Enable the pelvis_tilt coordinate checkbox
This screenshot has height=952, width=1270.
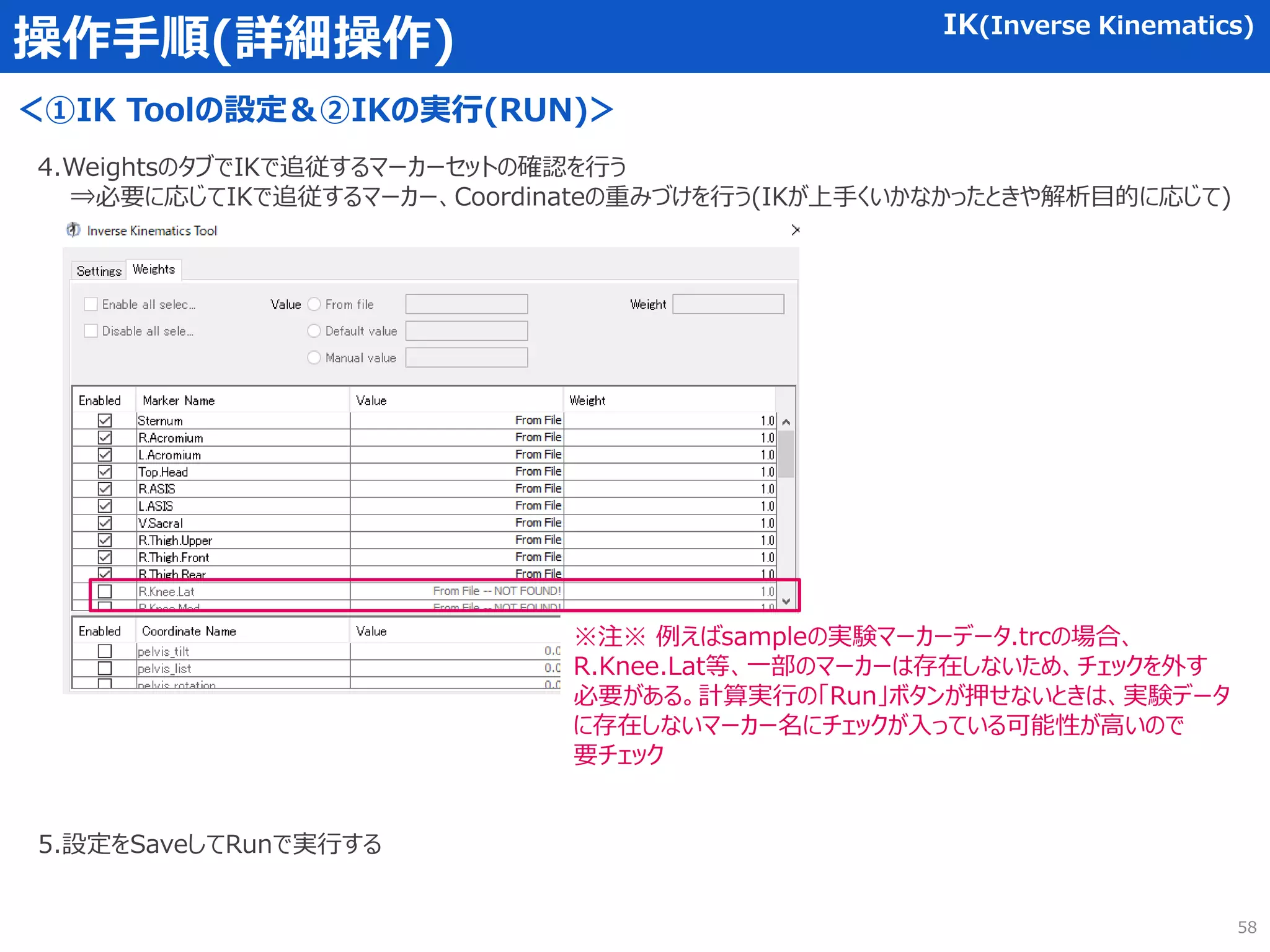[x=105, y=651]
